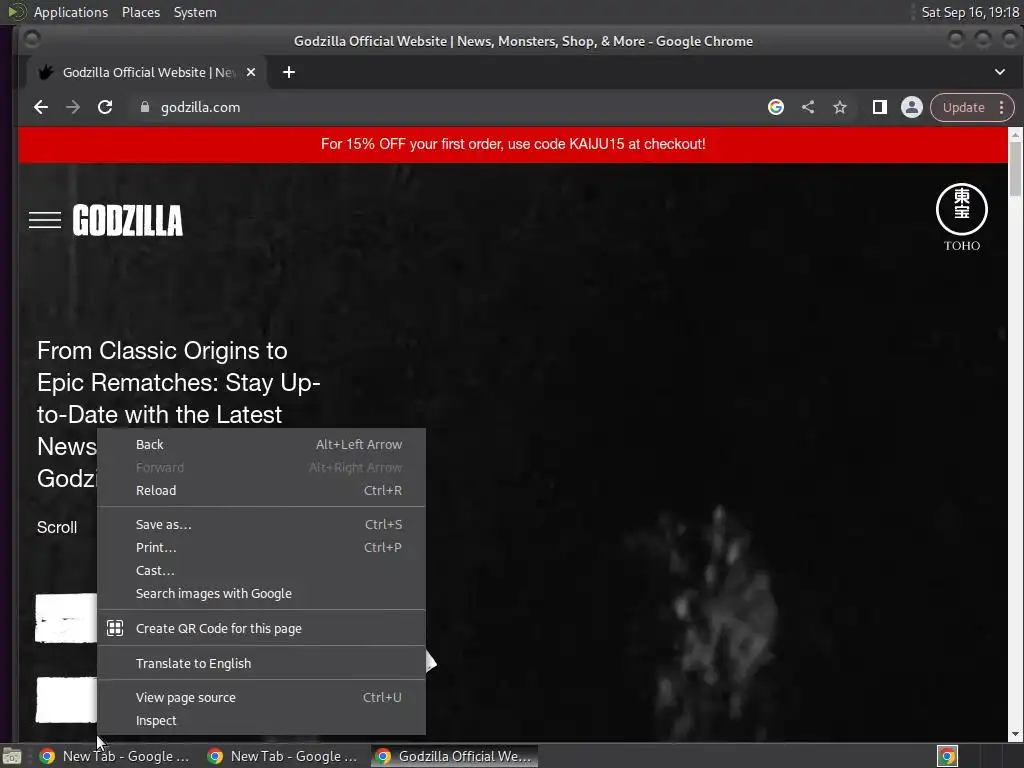Viewport: 1024px width, 768px height.
Task: Choose Translate to English
Action: coord(261,664)
